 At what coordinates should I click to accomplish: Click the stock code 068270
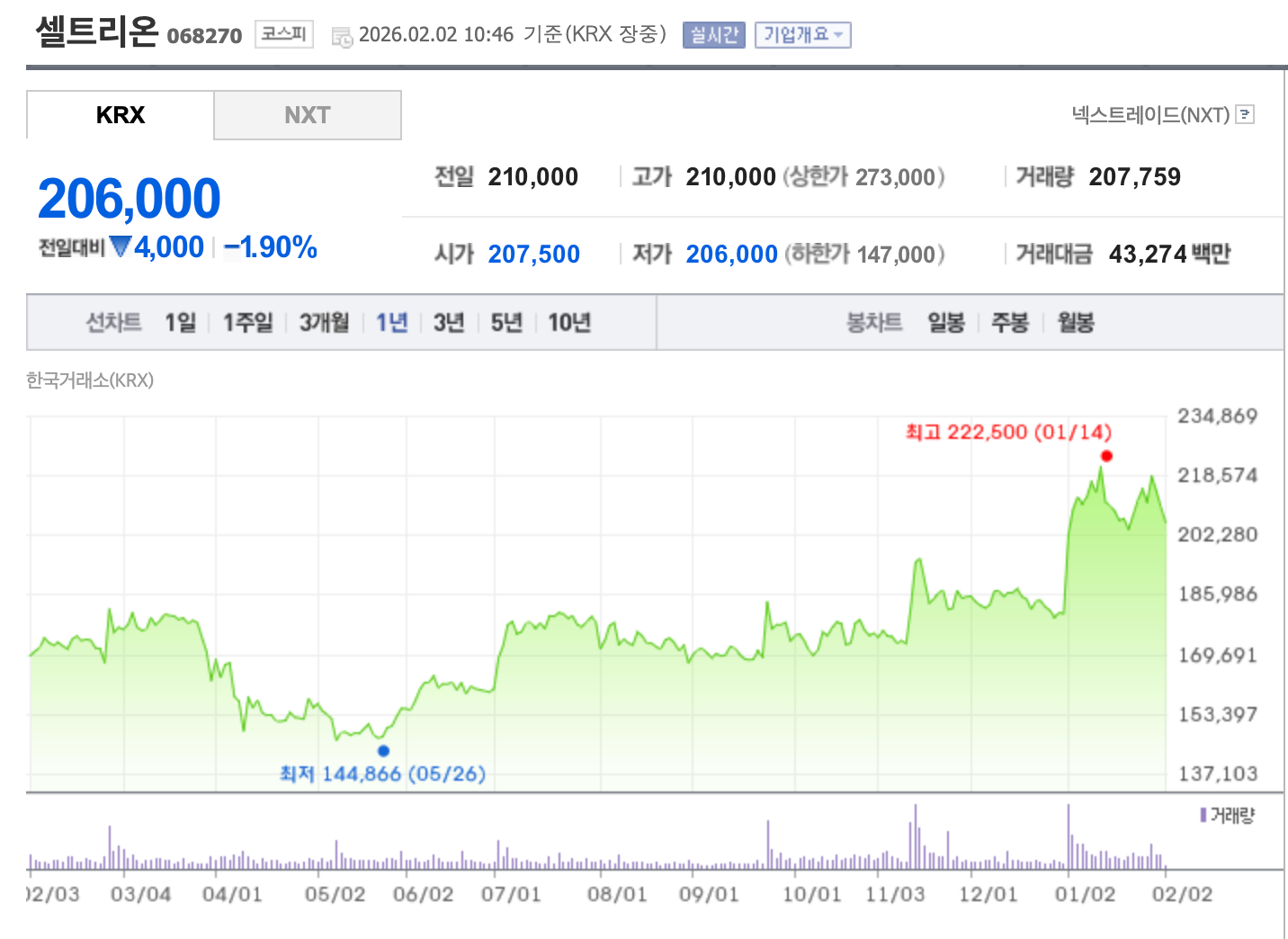pyautogui.click(x=204, y=36)
